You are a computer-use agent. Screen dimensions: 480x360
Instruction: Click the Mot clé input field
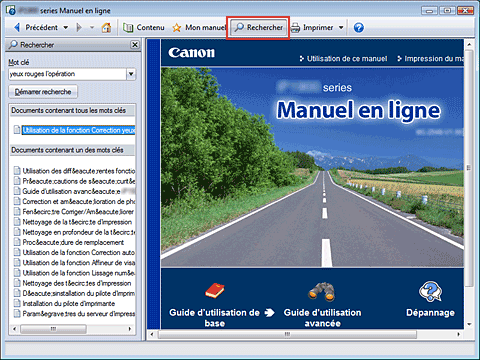[x=68, y=74]
